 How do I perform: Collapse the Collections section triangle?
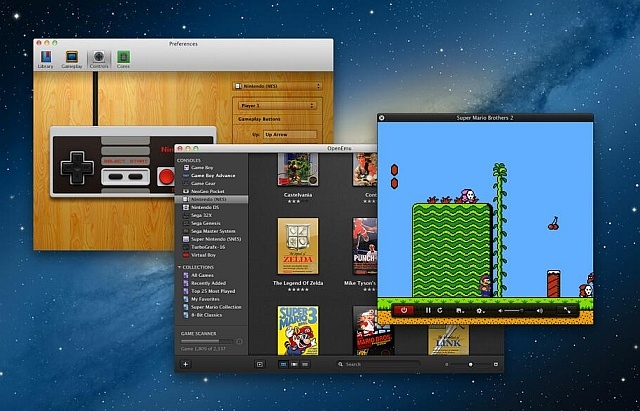click(179, 267)
